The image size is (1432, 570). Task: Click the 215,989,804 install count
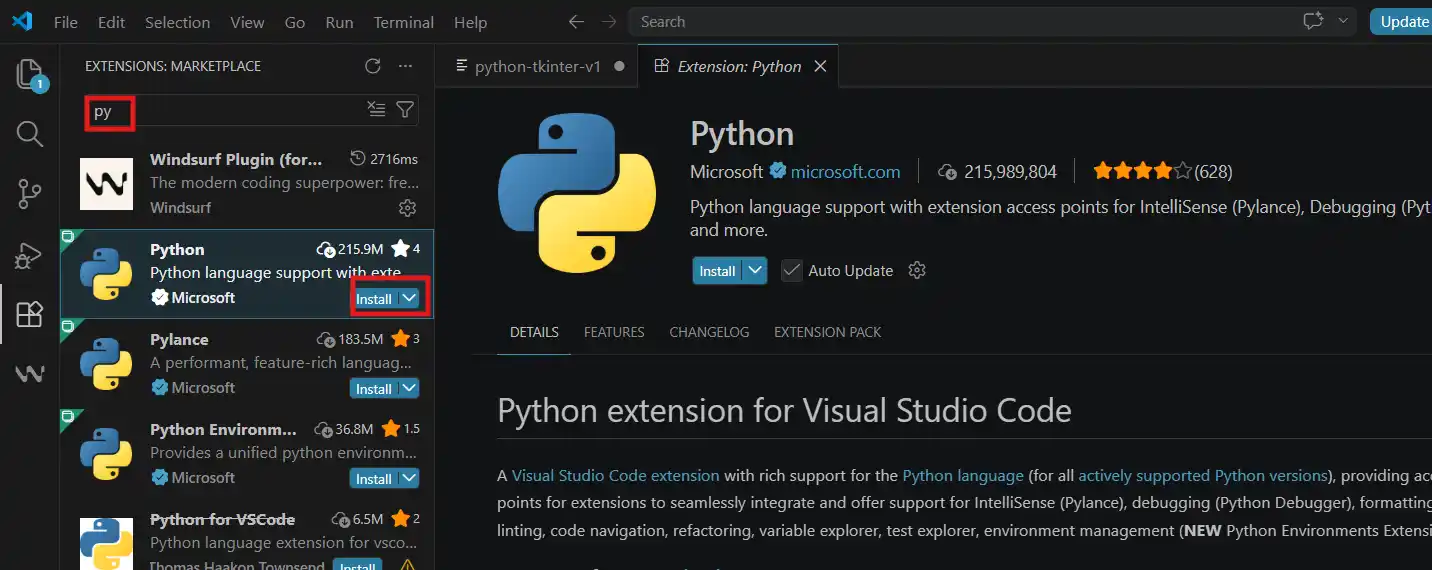click(x=1010, y=171)
